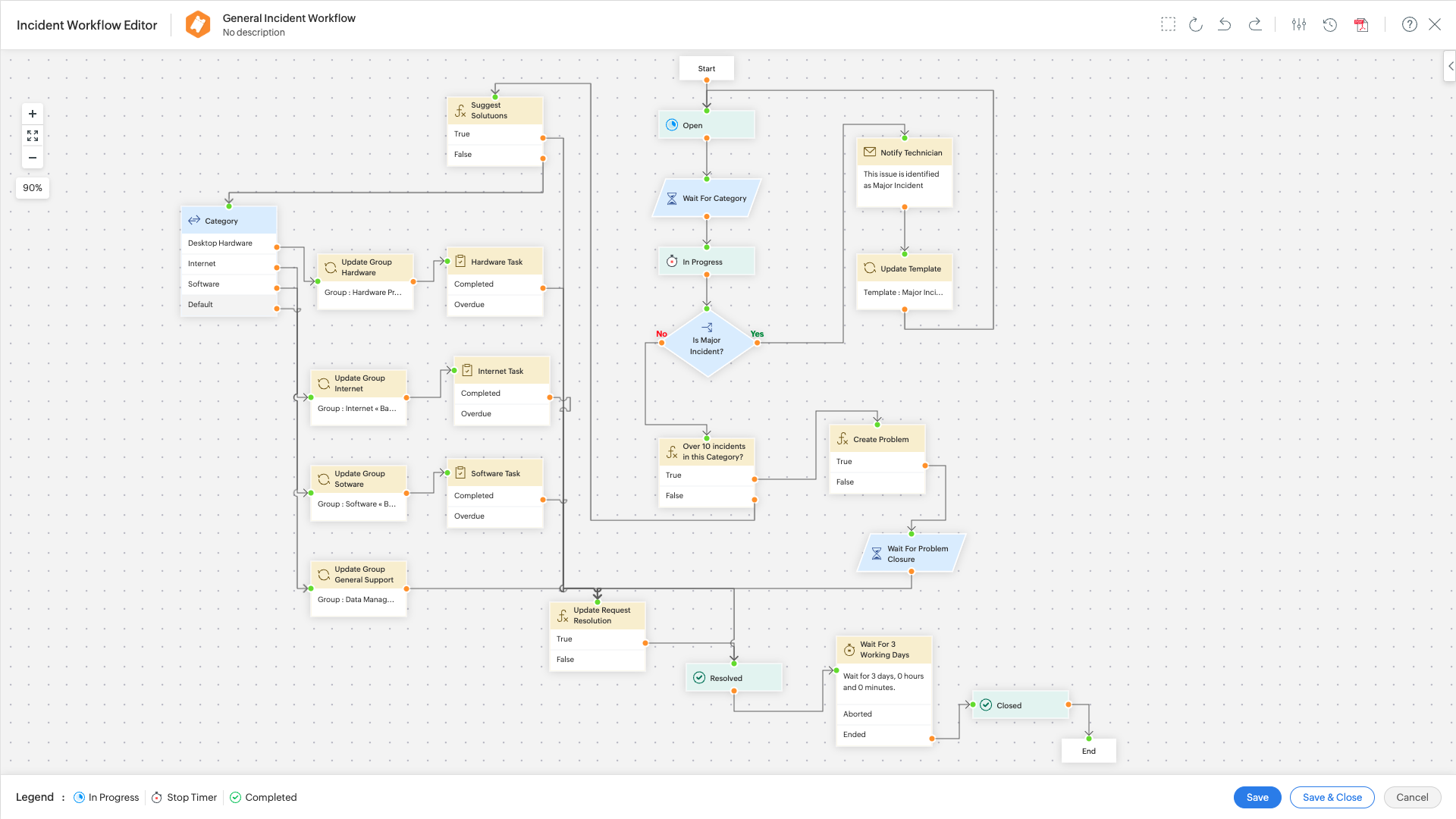This screenshot has width=1456, height=819.
Task: Save the workflow
Action: 1257,797
